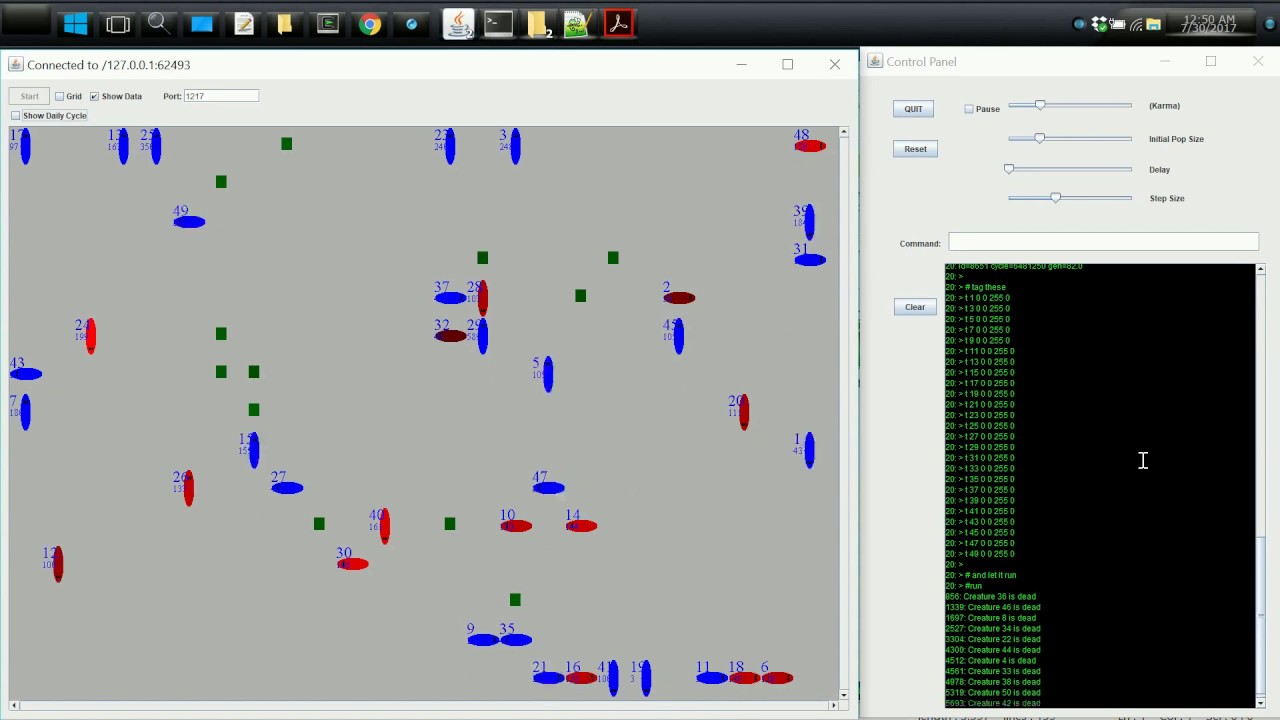Click the Step Size slider thumb
The height and width of the screenshot is (720, 1280).
1055,198
